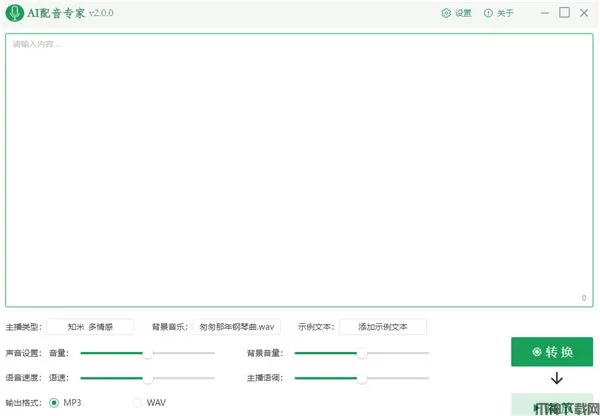
Task: Open the 关于 info icon
Action: pos(488,14)
